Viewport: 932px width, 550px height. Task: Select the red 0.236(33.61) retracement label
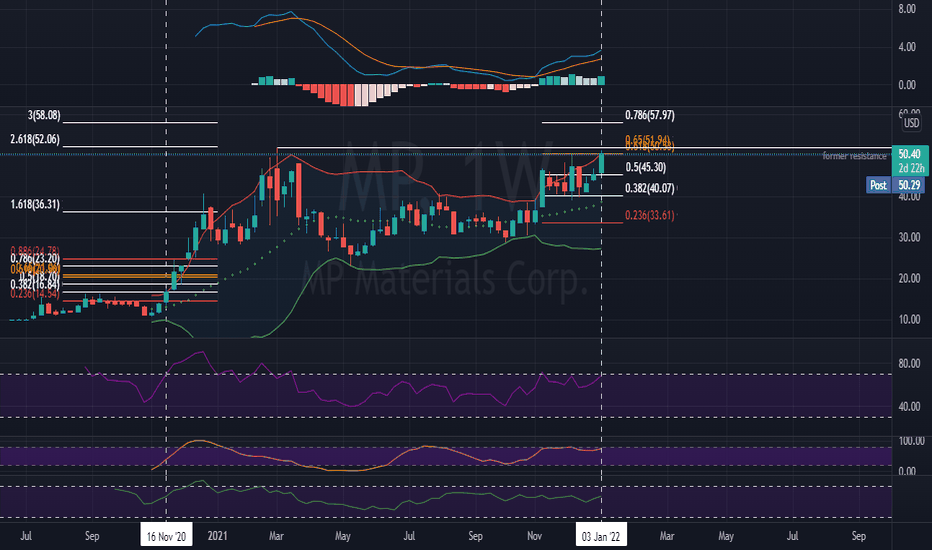click(650, 215)
